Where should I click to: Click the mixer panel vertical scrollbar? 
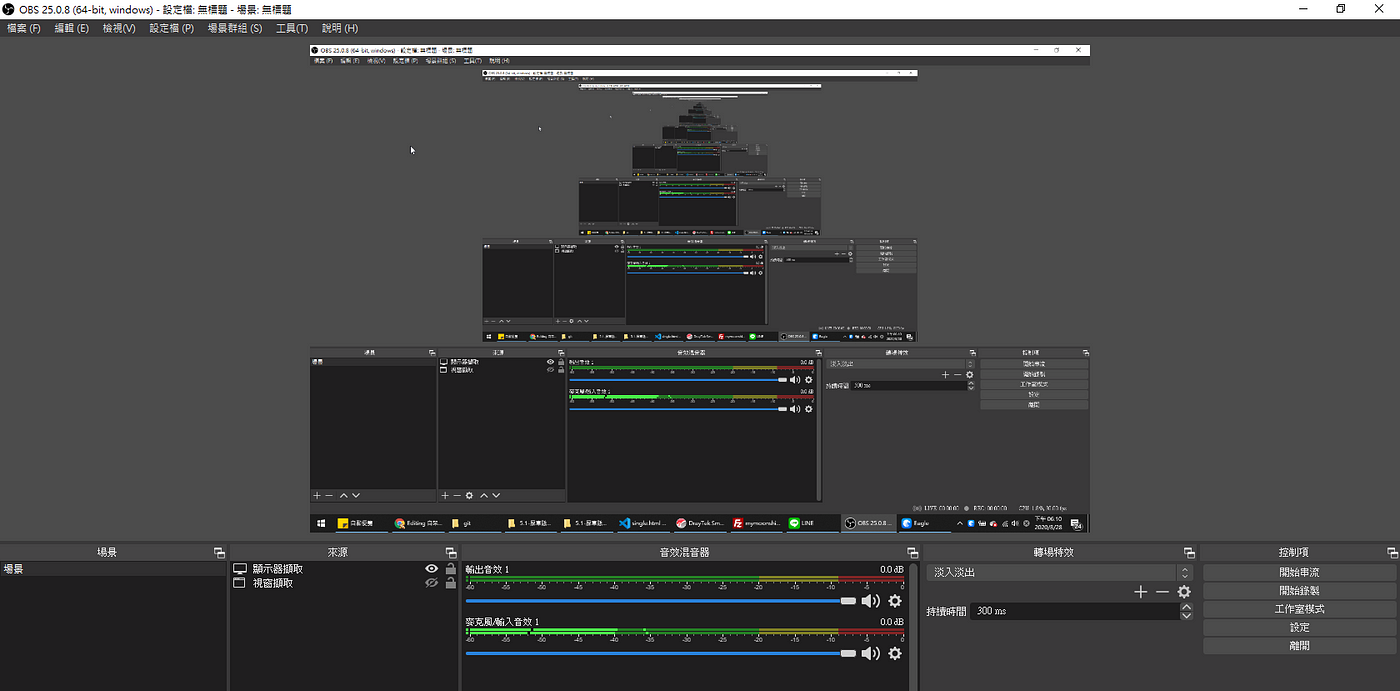914,626
